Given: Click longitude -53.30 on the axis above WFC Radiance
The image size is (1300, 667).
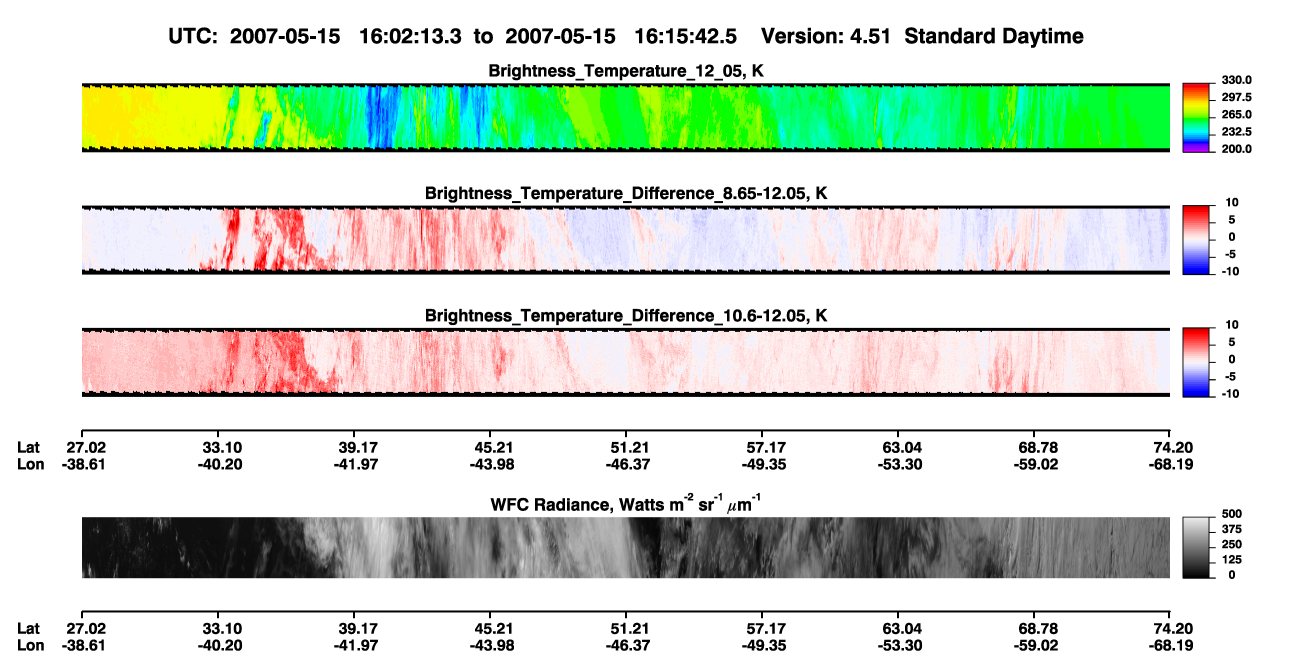Looking at the screenshot, I should click(898, 464).
